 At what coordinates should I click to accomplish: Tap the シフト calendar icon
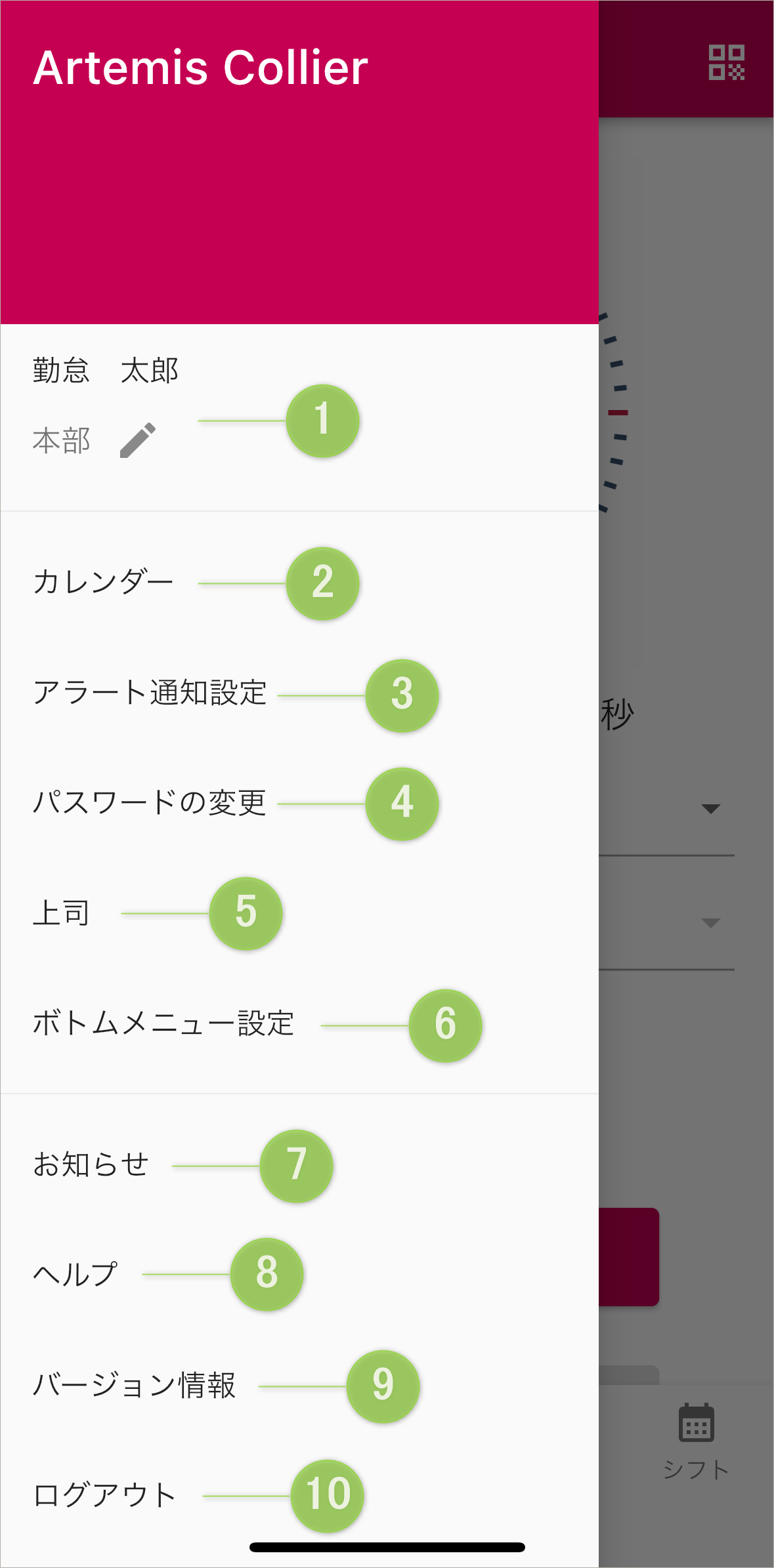click(696, 1424)
